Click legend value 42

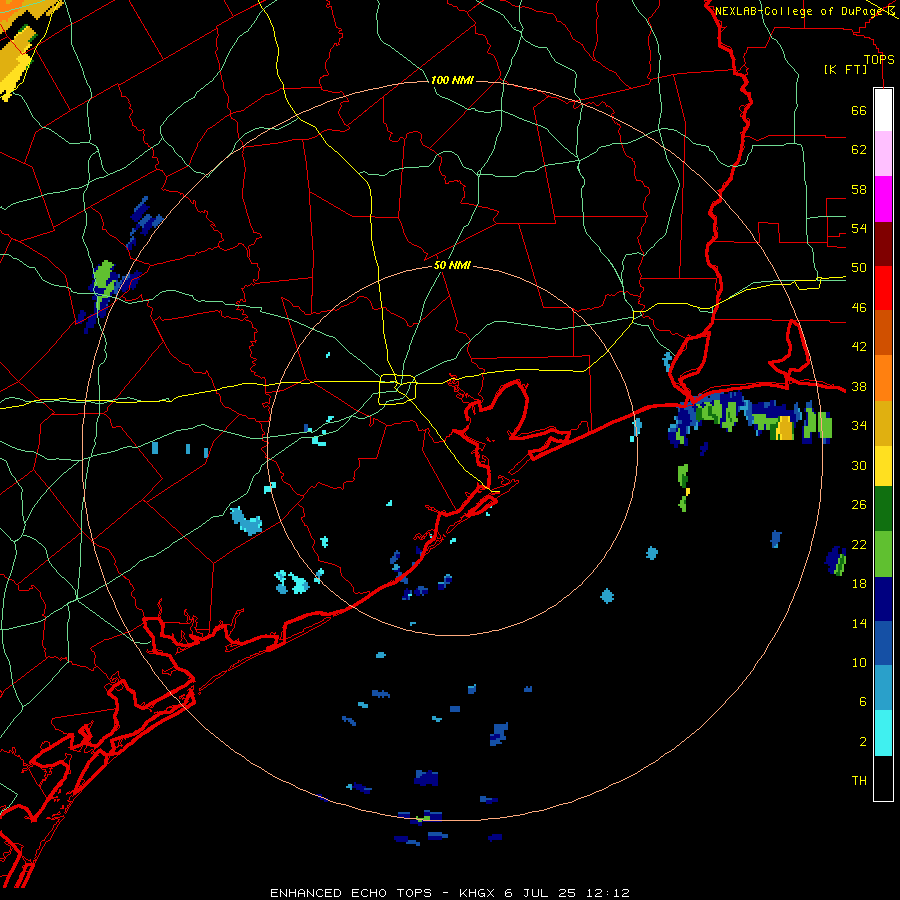pyautogui.click(x=859, y=347)
